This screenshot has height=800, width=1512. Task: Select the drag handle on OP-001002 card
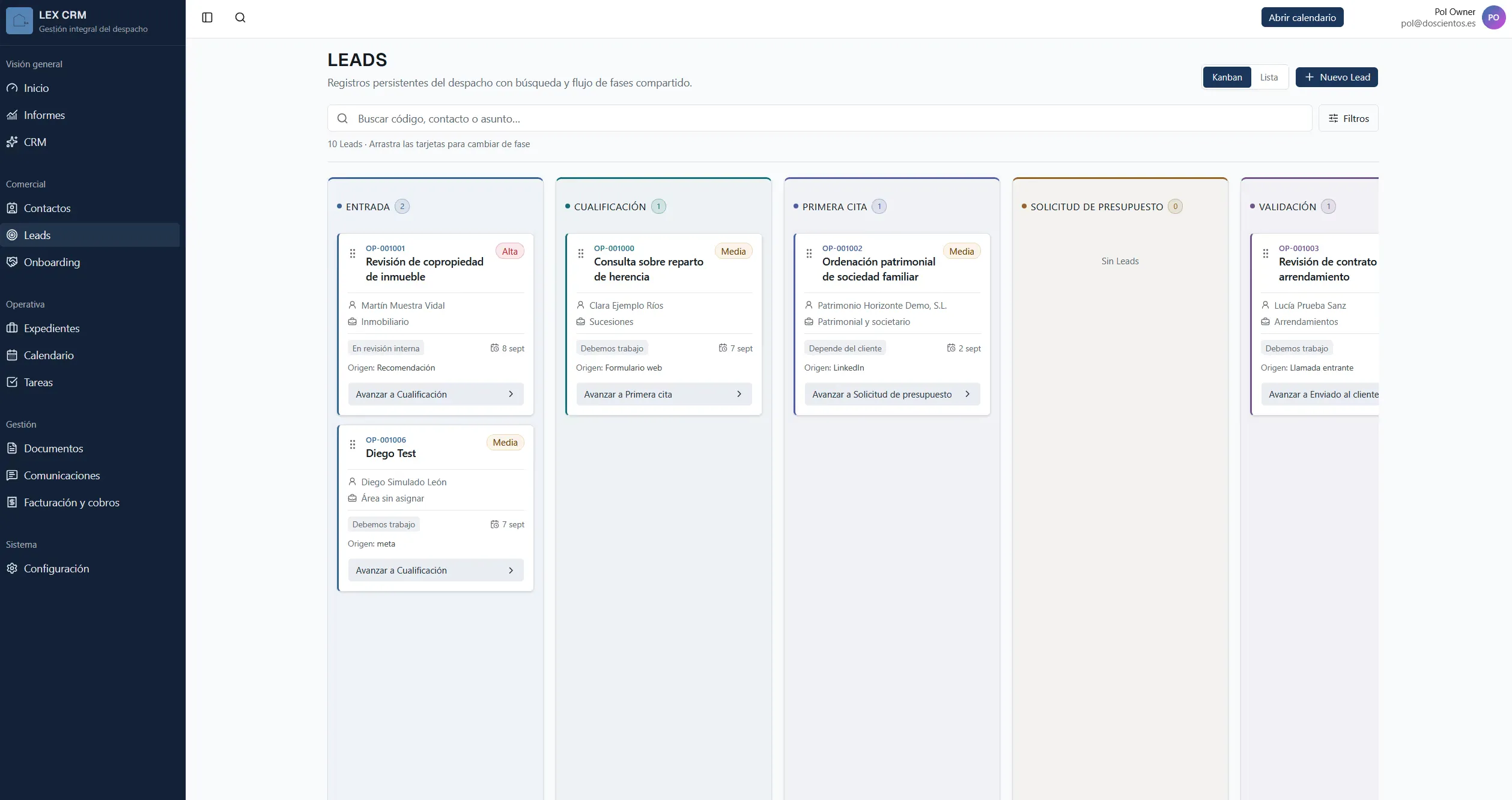809,253
